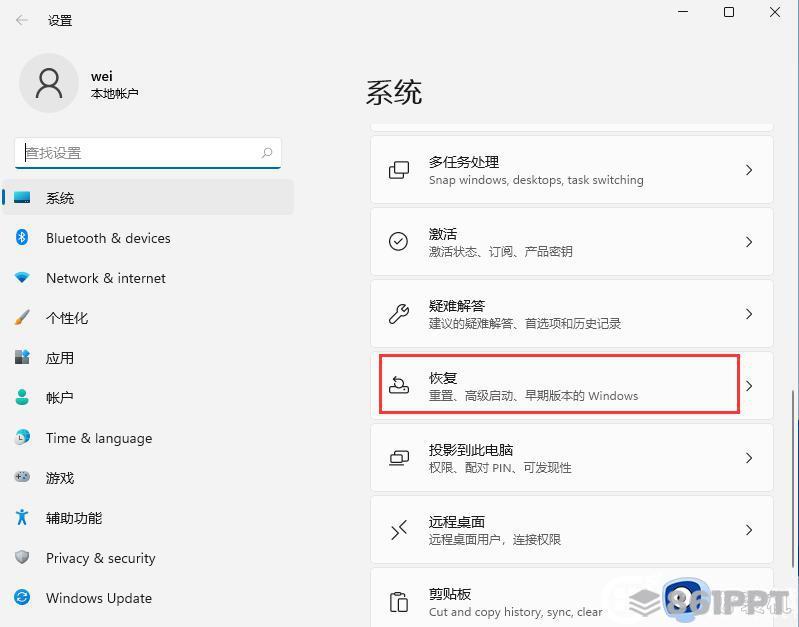The image size is (799, 627).
Task: Click the Windows Update sync icon
Action: pos(22,597)
